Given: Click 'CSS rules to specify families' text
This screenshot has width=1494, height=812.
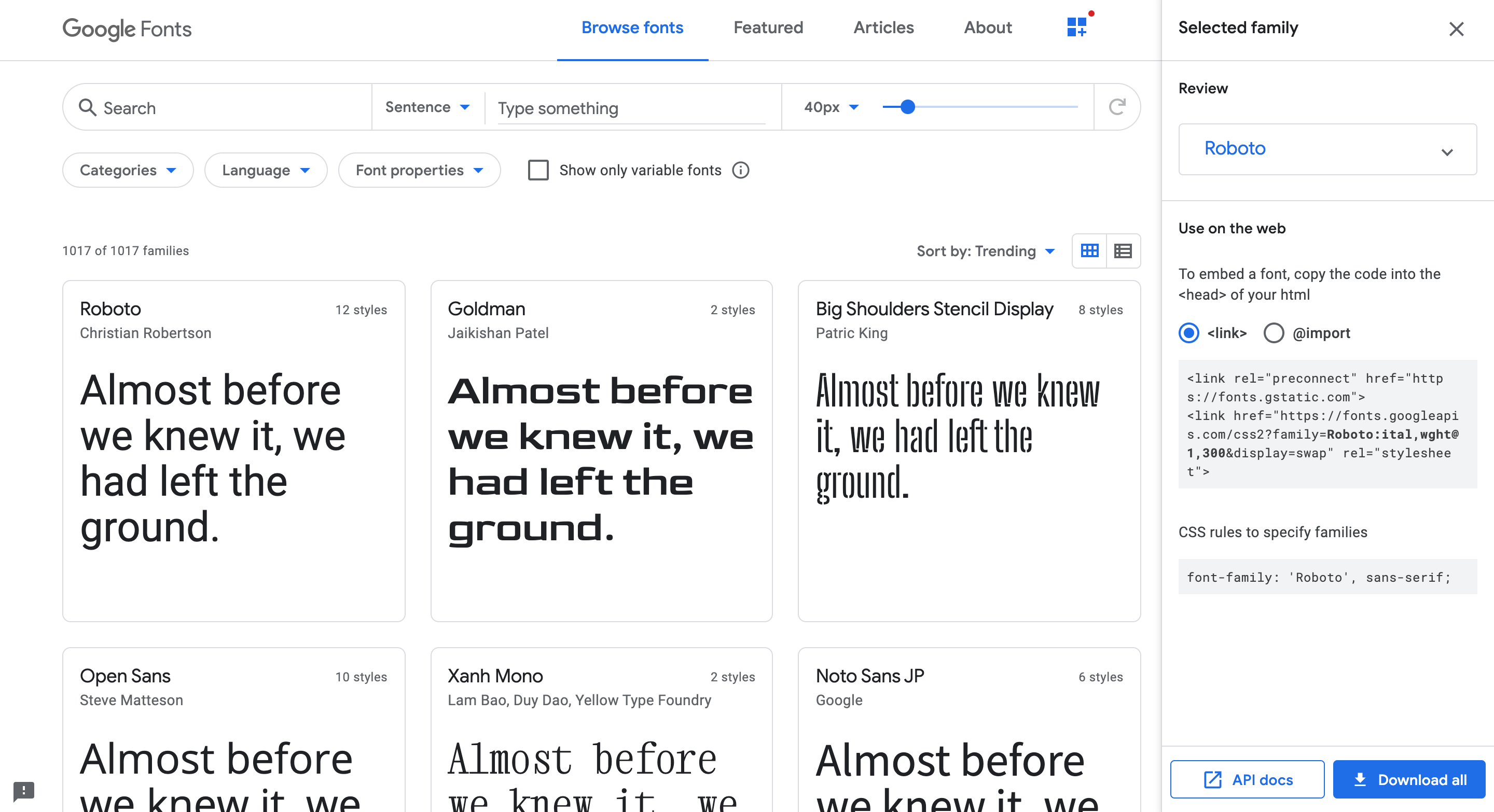Looking at the screenshot, I should [1272, 531].
